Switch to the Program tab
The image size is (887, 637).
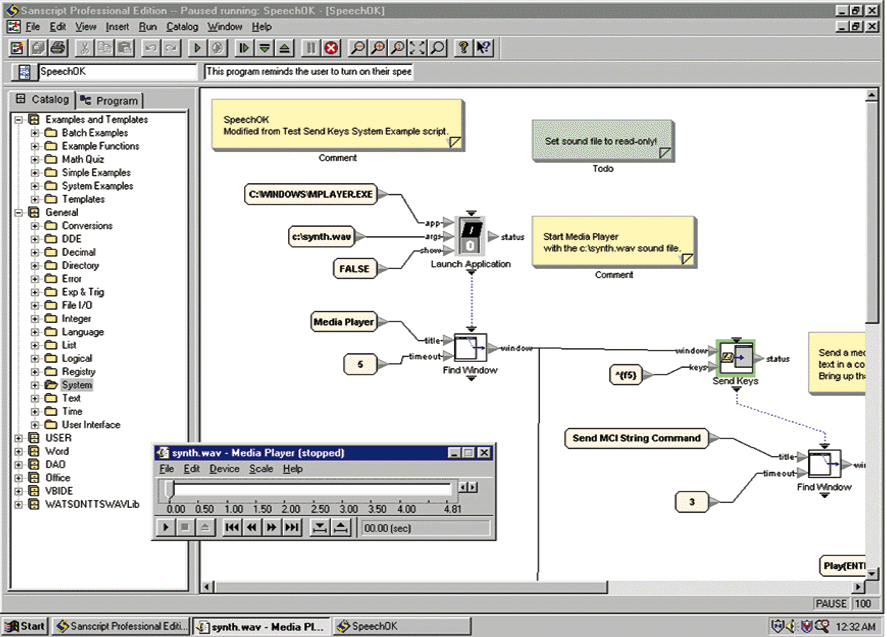[110, 101]
